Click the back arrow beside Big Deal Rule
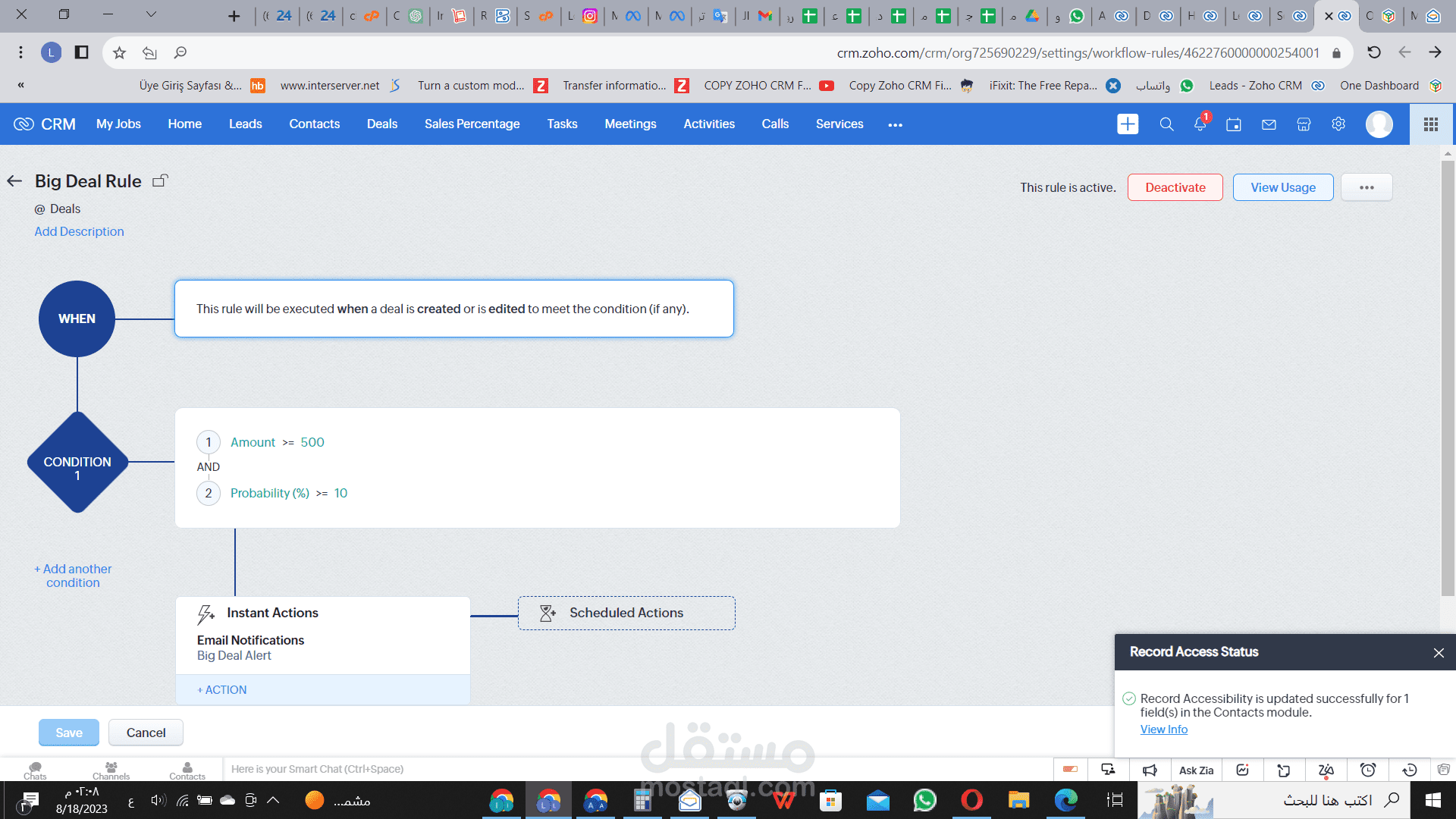This screenshot has width=1456, height=819. [x=14, y=181]
